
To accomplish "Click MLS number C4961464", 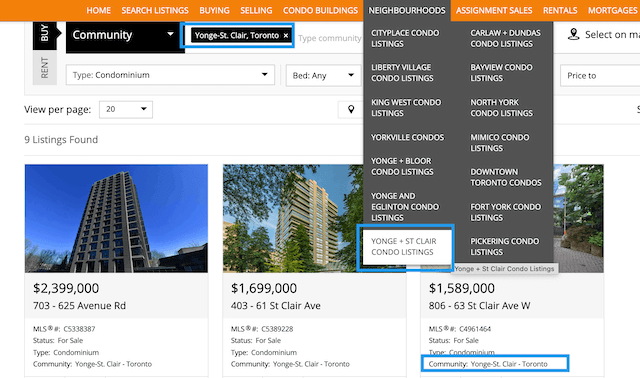I will coord(475,329).
